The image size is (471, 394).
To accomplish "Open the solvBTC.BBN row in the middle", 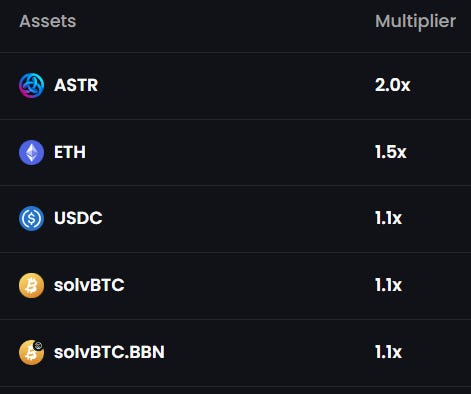I will tap(235, 353).
